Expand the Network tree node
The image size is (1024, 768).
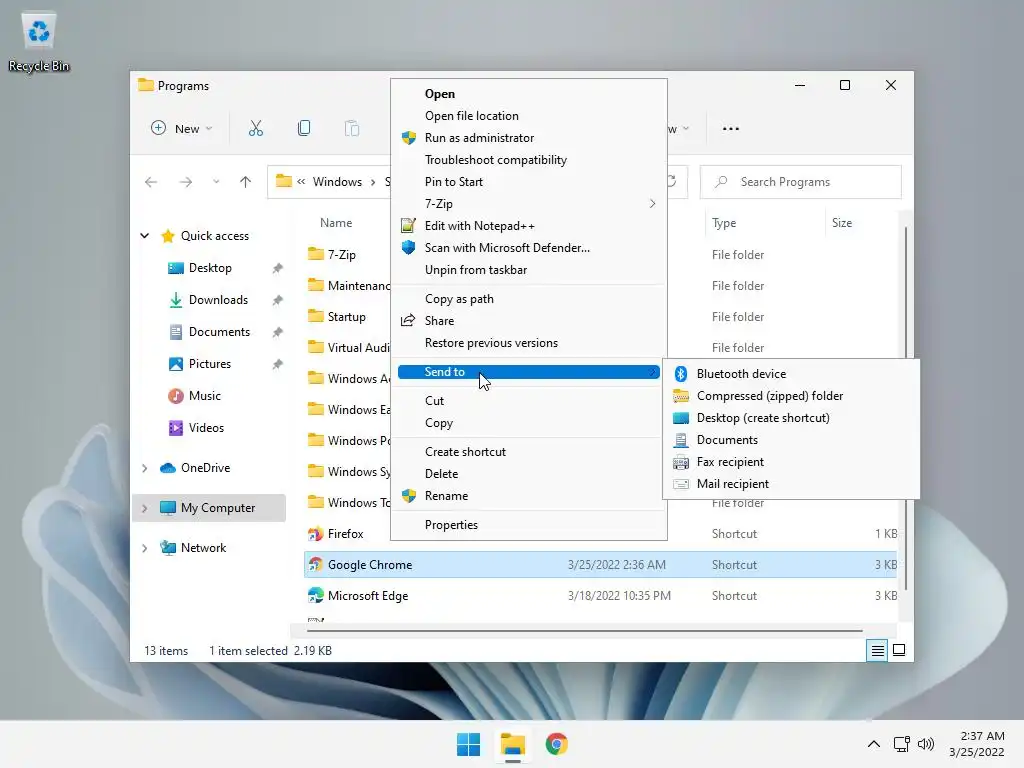(144, 548)
